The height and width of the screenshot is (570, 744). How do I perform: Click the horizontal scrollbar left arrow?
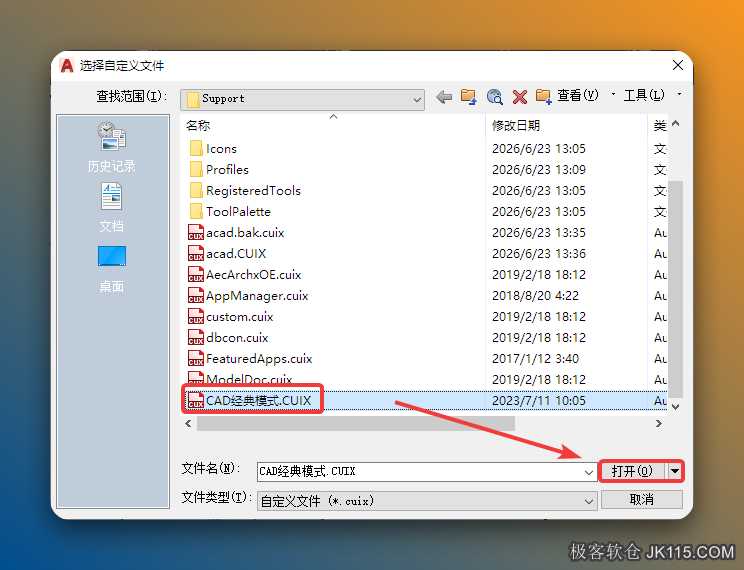[188, 423]
